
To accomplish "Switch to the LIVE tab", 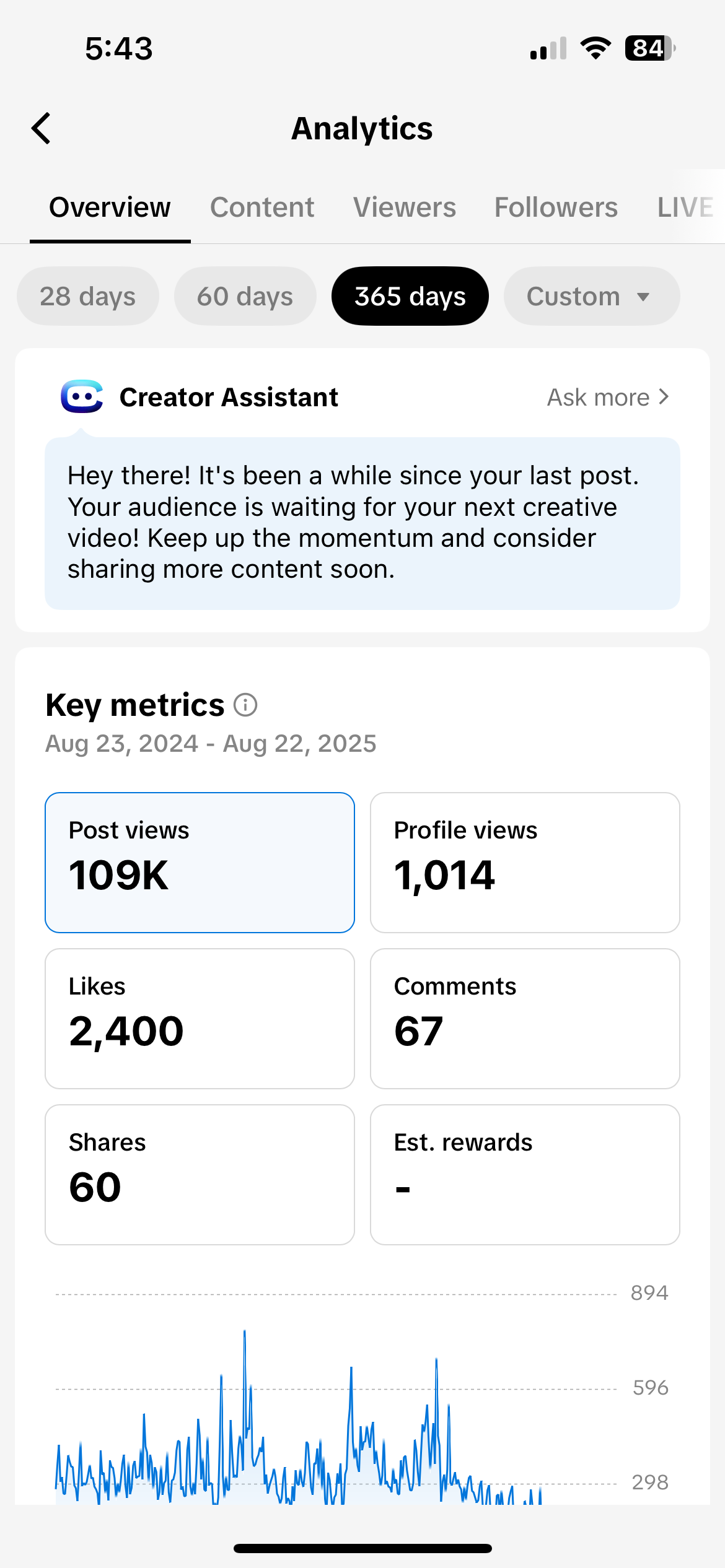I will click(x=685, y=207).
